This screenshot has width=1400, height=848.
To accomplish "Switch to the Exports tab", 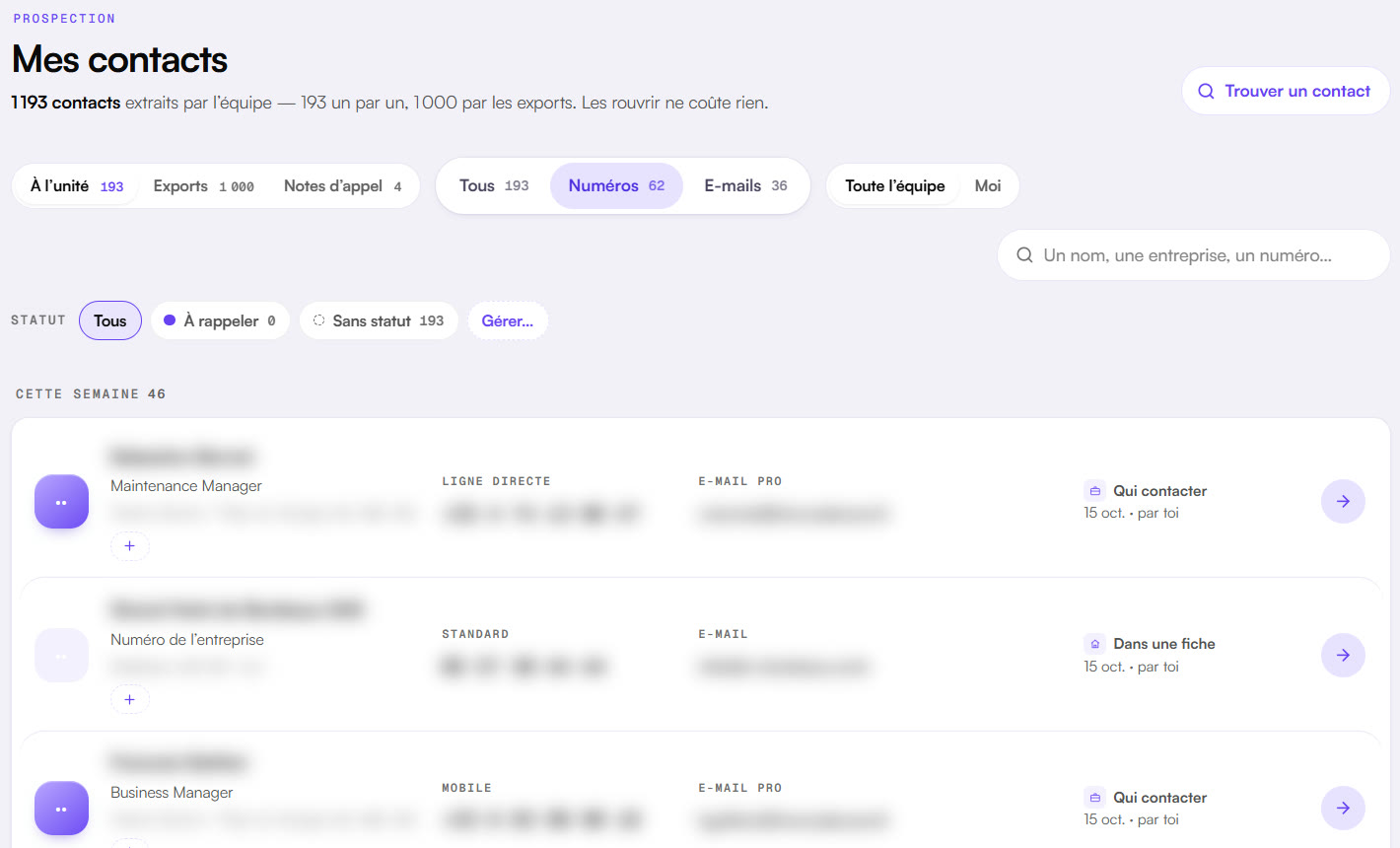I will (203, 185).
